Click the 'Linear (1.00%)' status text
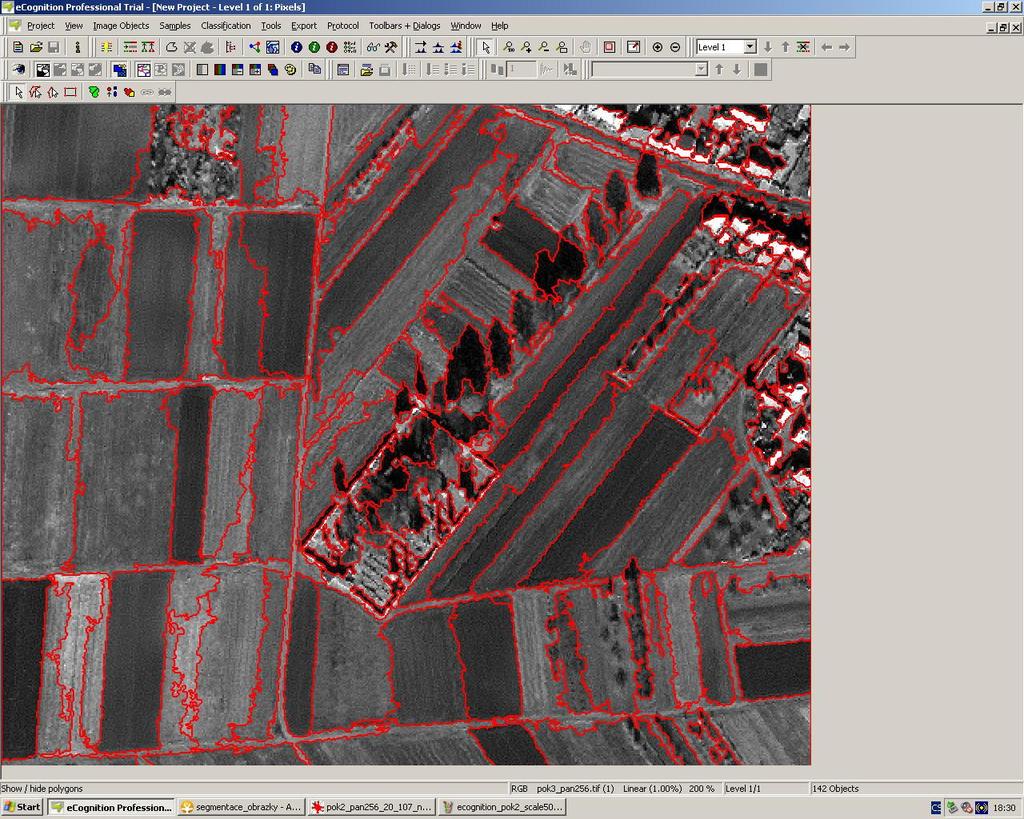This screenshot has width=1024, height=819. pyautogui.click(x=652, y=788)
